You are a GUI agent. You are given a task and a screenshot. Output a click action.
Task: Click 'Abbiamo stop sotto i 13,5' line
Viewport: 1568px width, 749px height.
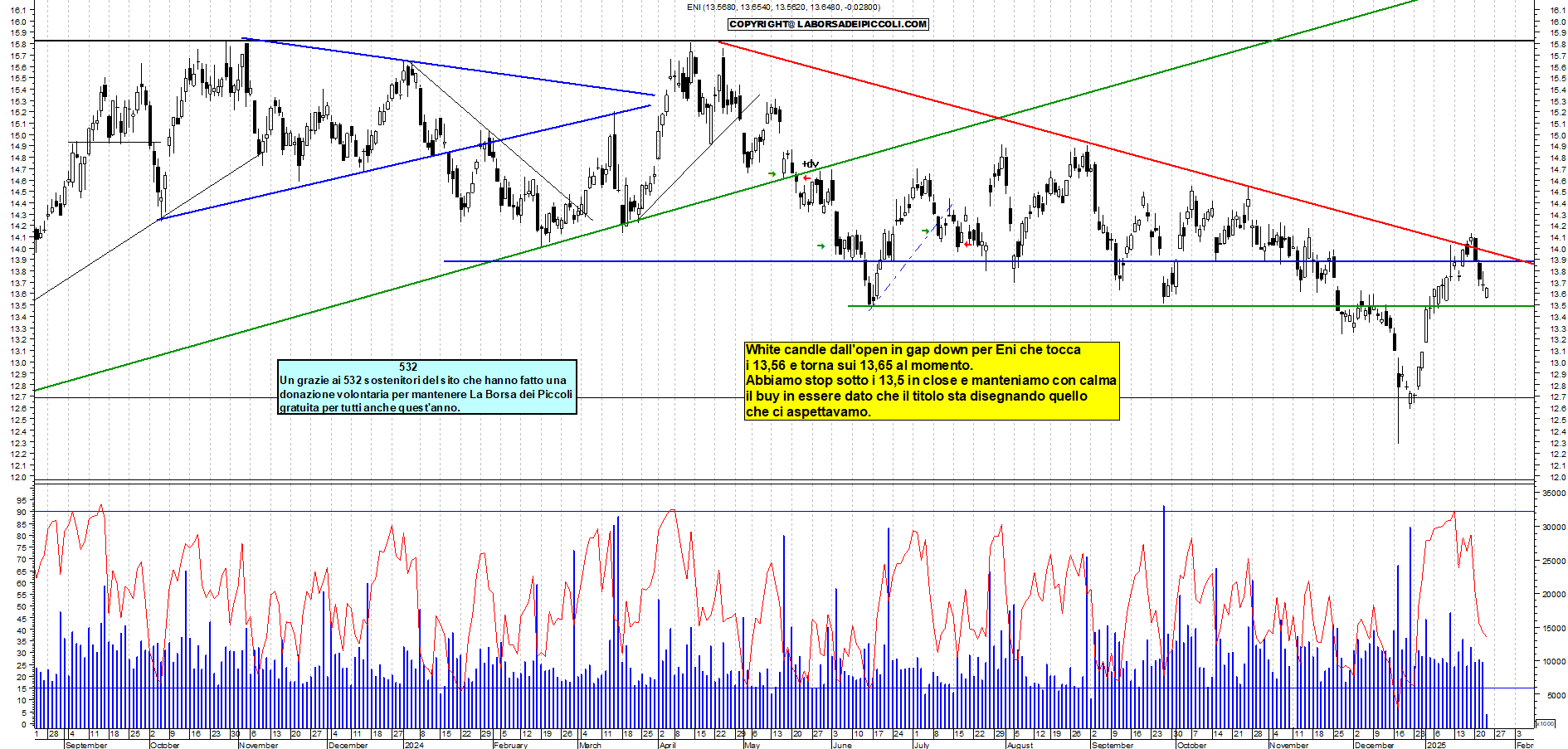(x=931, y=381)
